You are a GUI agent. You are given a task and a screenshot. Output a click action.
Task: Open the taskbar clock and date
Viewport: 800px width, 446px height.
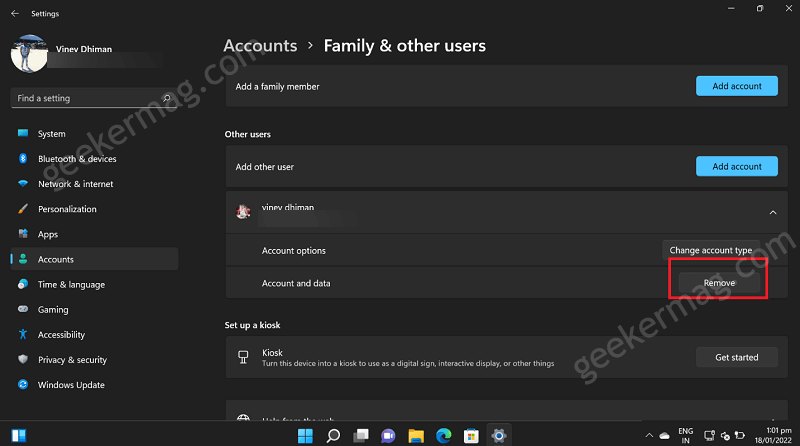(773, 435)
